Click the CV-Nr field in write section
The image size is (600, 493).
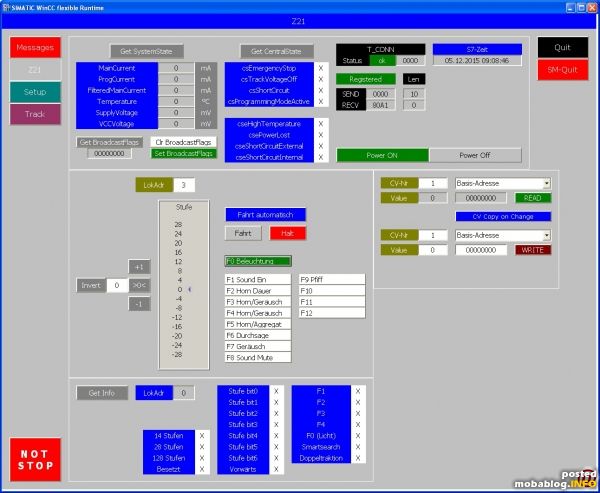click(x=433, y=235)
